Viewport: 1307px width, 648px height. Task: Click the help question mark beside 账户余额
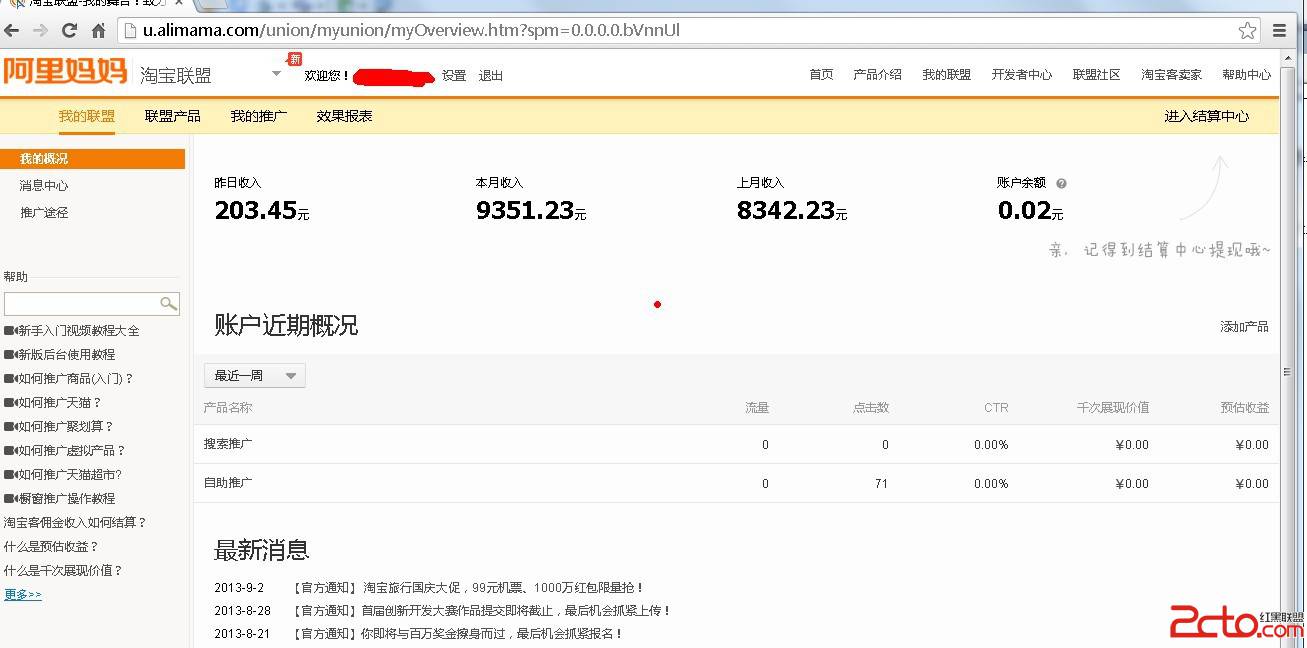1061,183
